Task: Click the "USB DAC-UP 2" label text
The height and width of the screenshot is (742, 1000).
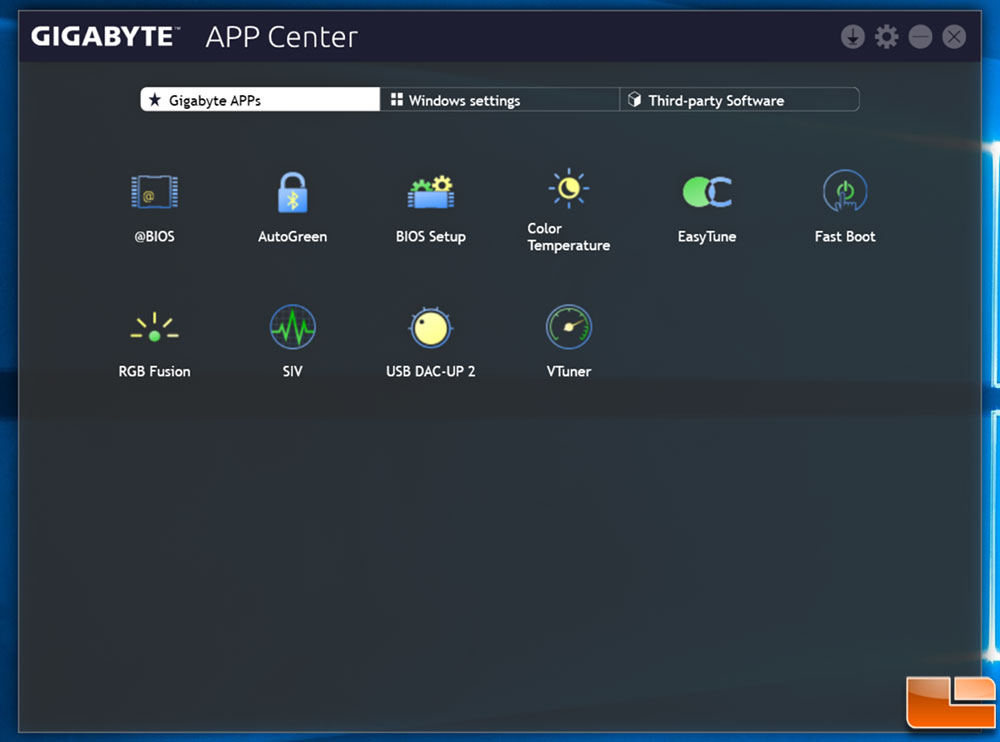Action: click(x=431, y=371)
